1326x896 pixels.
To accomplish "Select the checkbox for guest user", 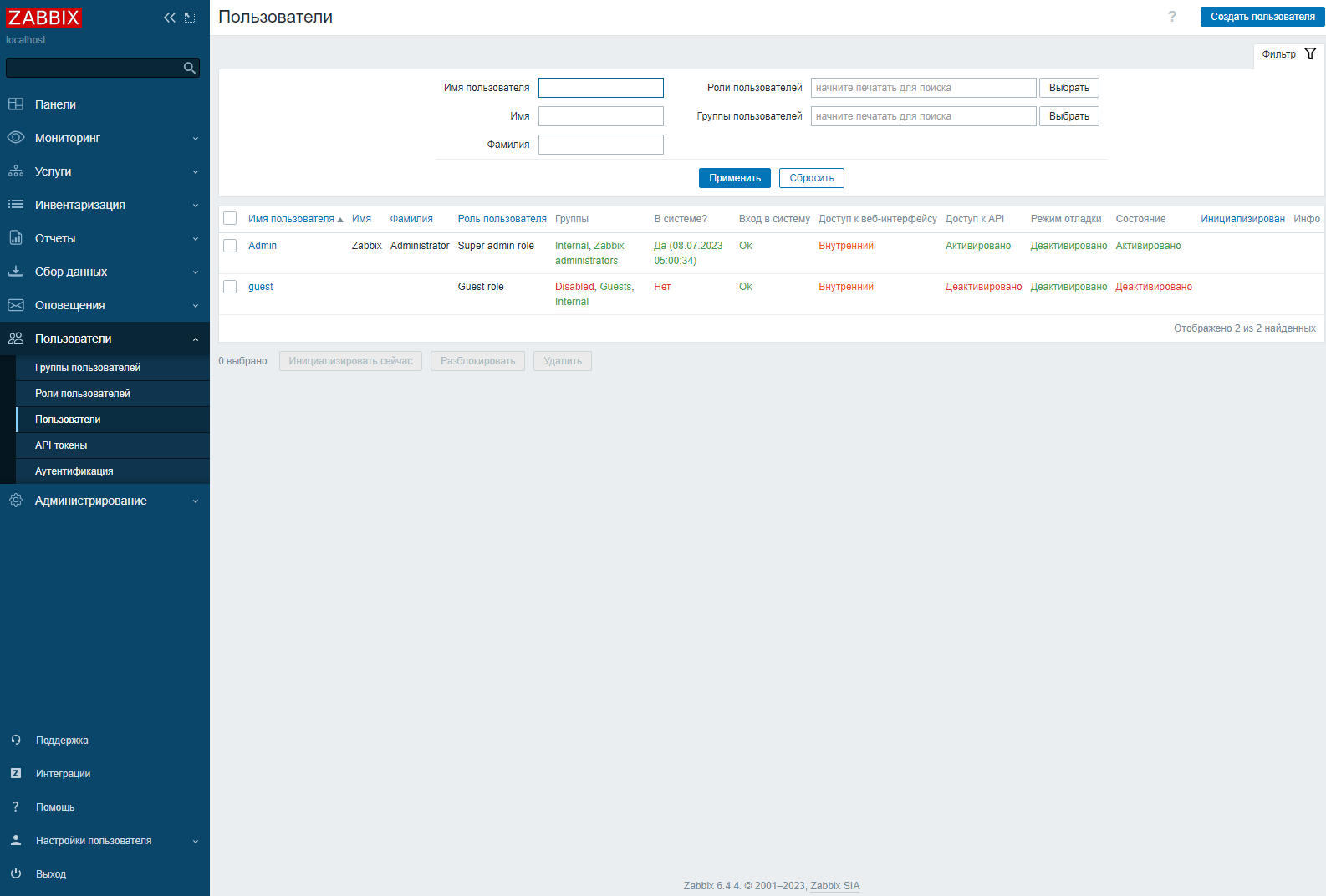I will coord(230,287).
